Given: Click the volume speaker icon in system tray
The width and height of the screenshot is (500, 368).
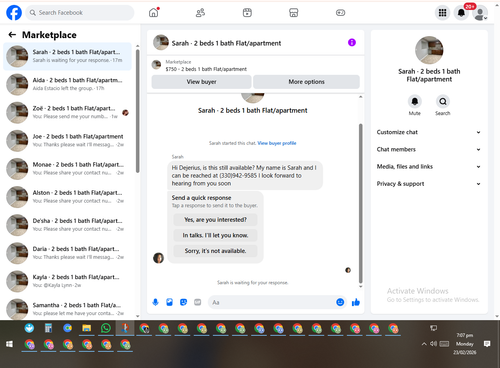Looking at the screenshot, I should point(433,344).
